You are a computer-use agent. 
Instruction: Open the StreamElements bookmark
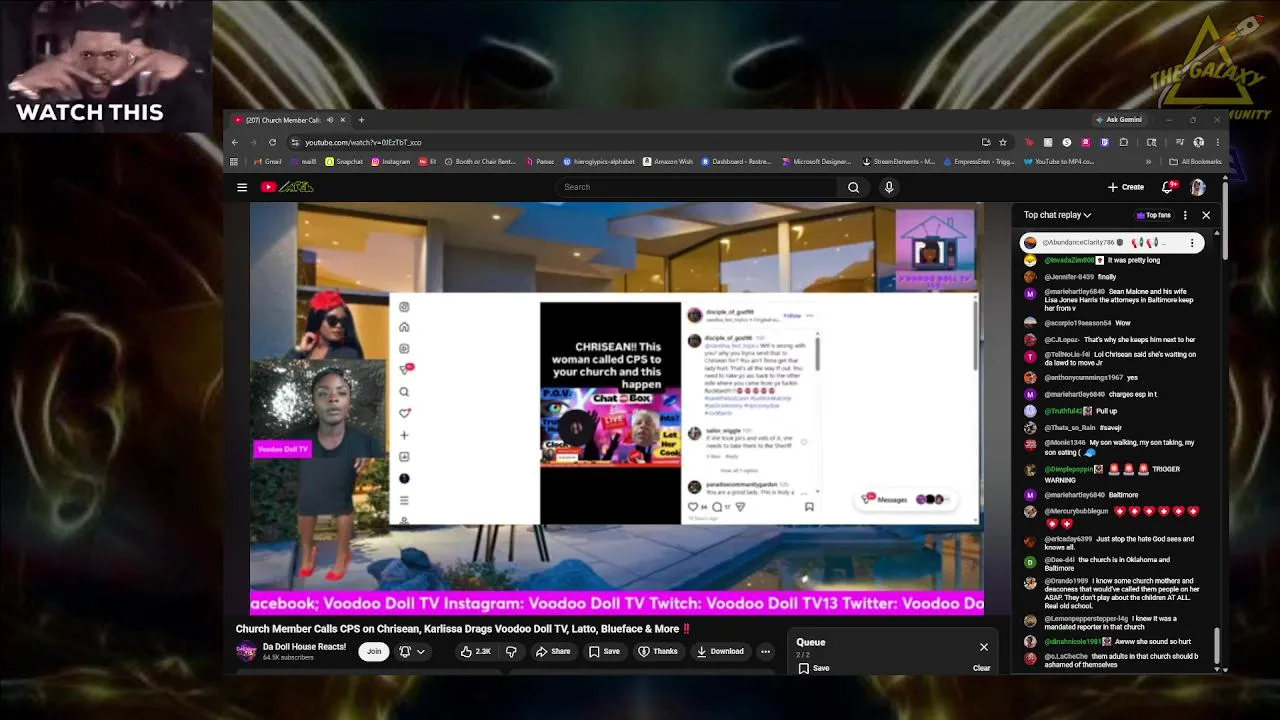pos(898,161)
